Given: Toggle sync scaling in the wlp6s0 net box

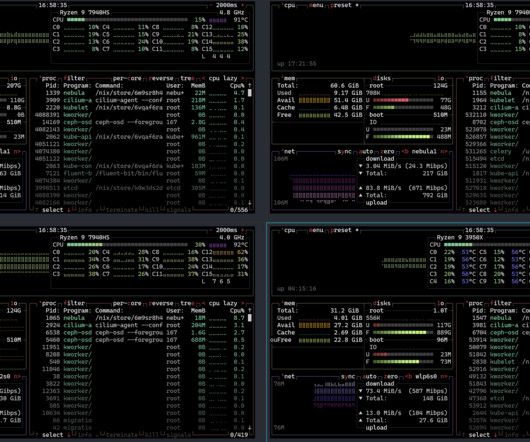Looking at the screenshot, I should pos(348,376).
